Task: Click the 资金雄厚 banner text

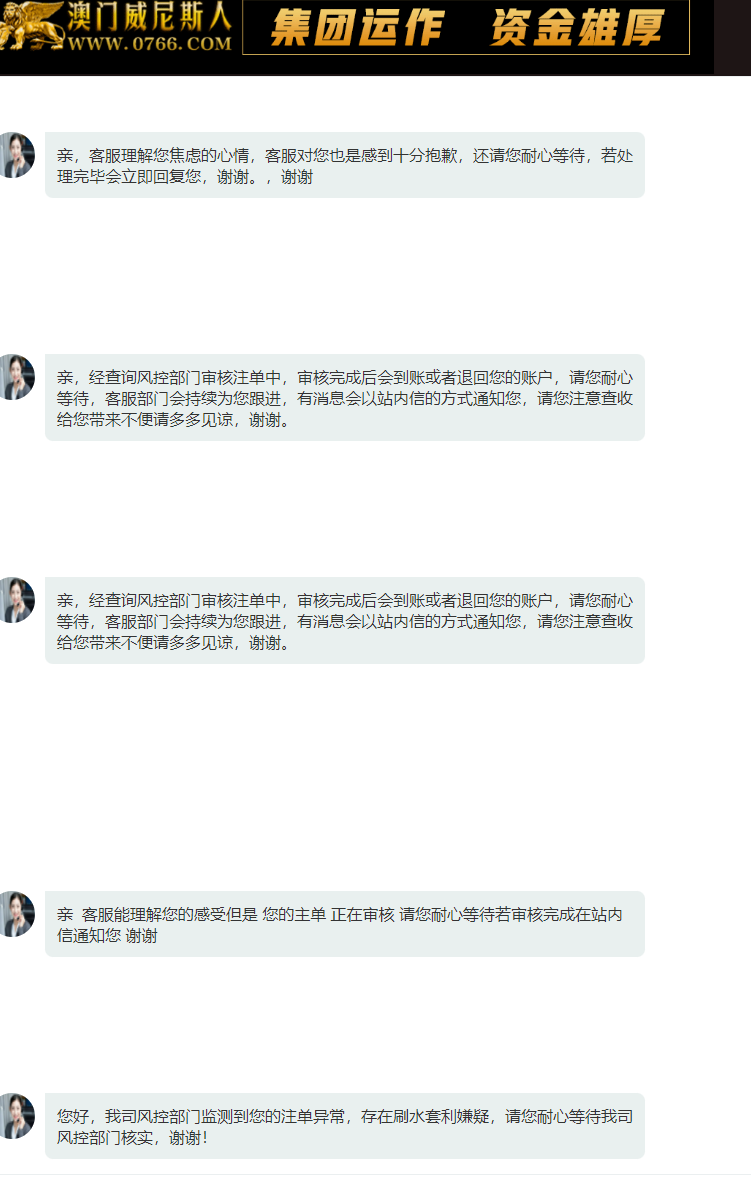Action: pyautogui.click(x=577, y=28)
